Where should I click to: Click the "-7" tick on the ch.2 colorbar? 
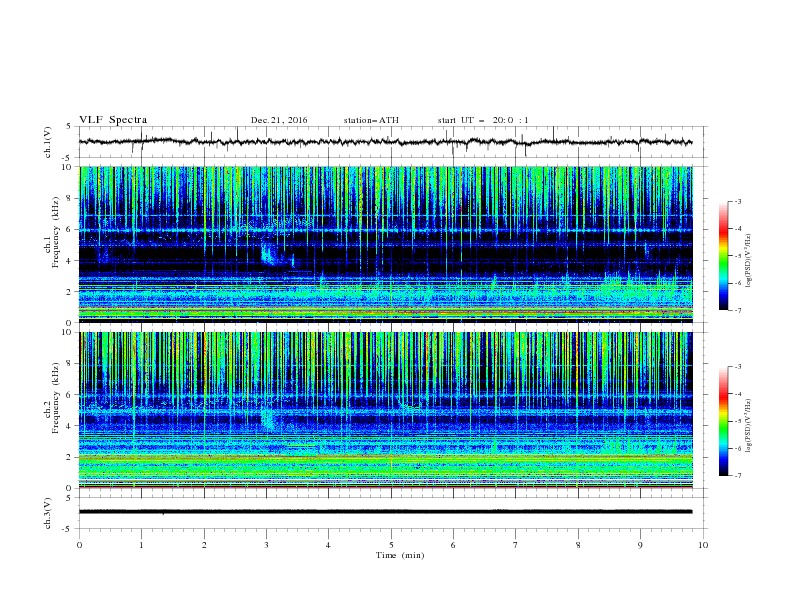tap(737, 475)
